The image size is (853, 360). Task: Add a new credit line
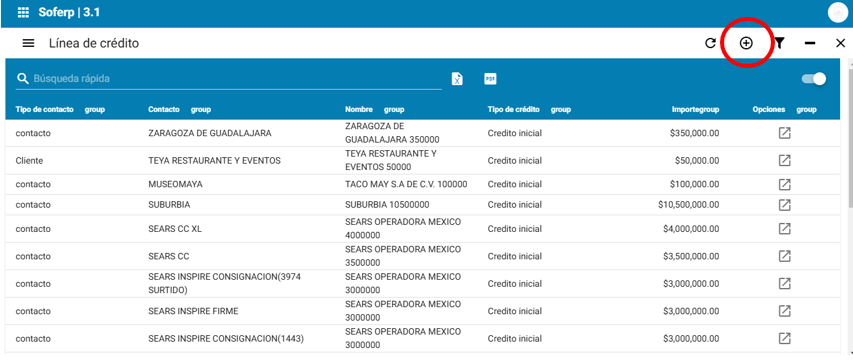point(746,44)
